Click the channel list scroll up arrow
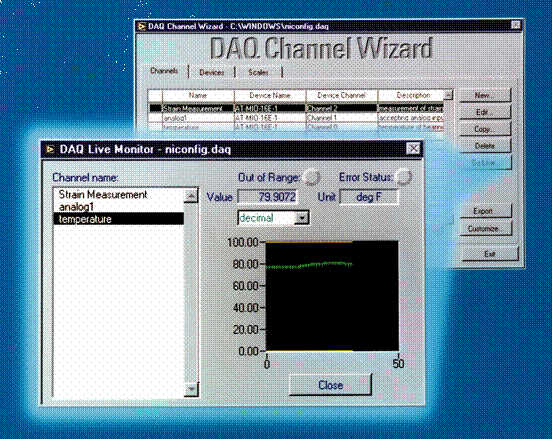552x439 pixels. point(191,195)
